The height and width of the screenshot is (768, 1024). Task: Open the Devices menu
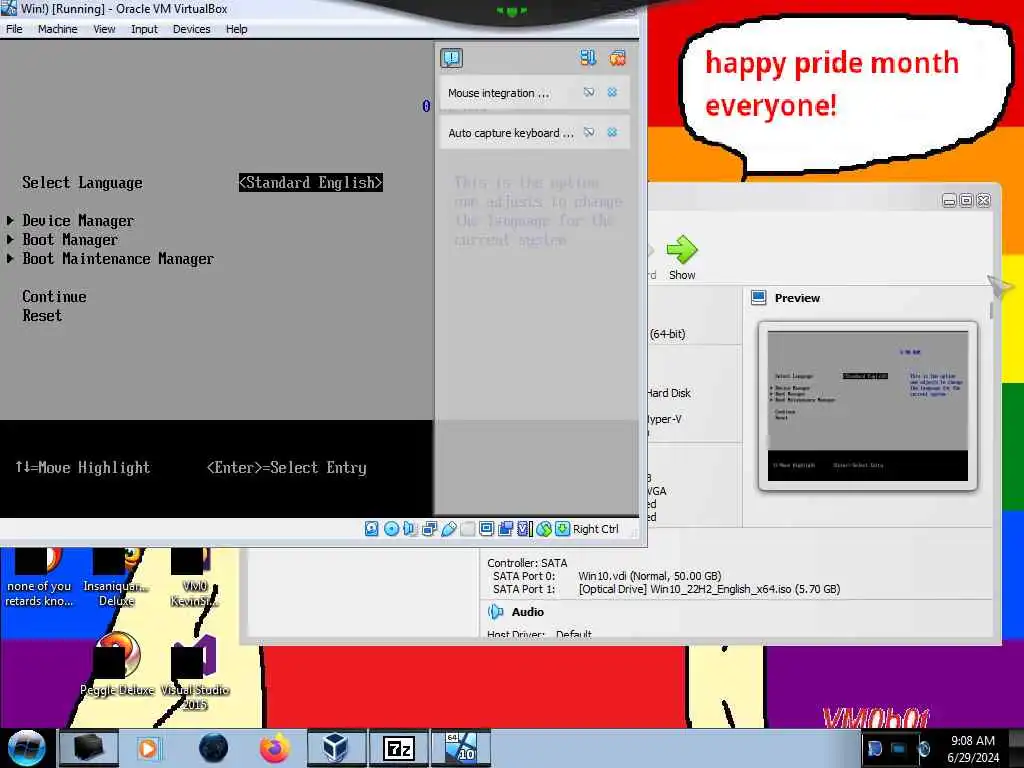tap(191, 29)
